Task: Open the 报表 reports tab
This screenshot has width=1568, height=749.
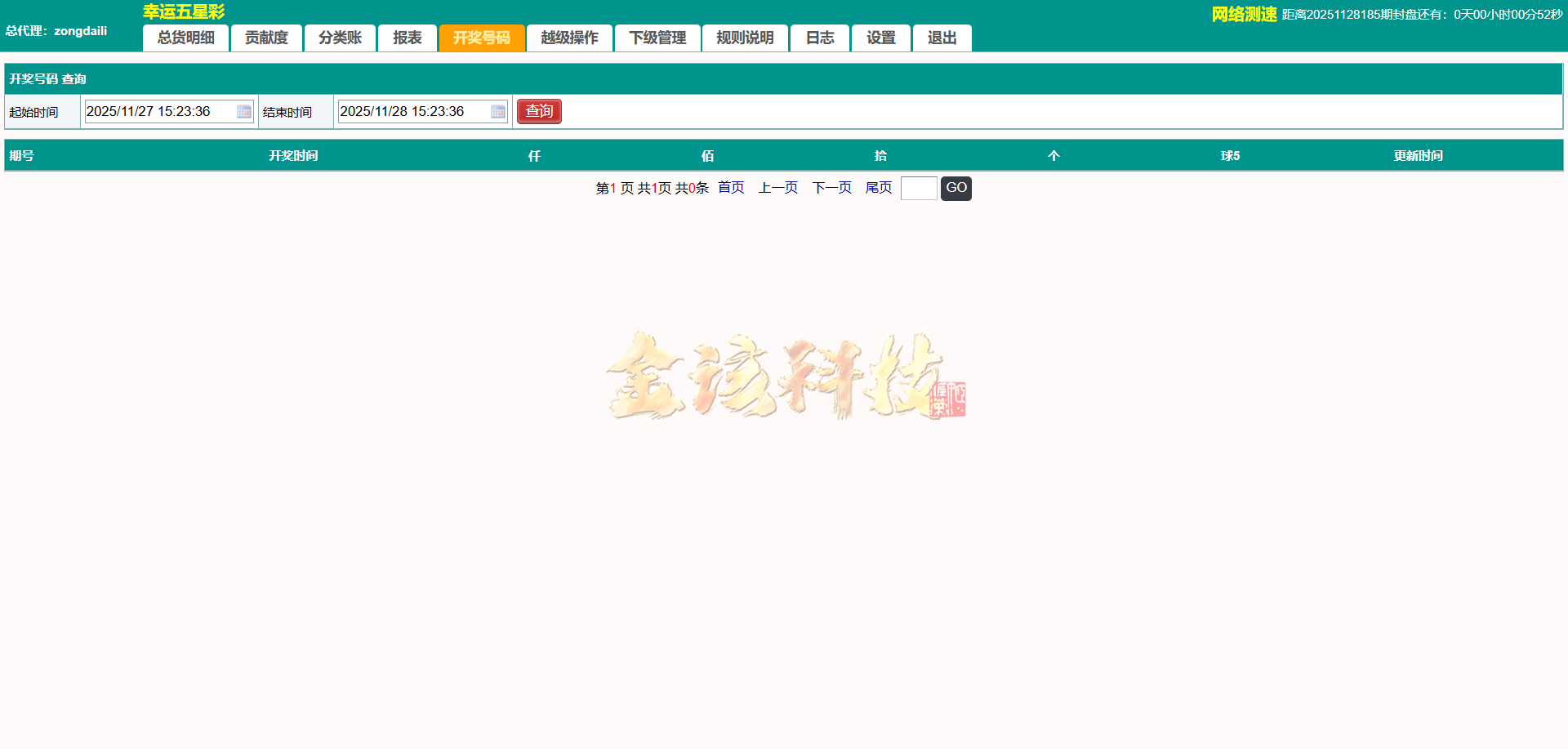Action: (x=407, y=38)
